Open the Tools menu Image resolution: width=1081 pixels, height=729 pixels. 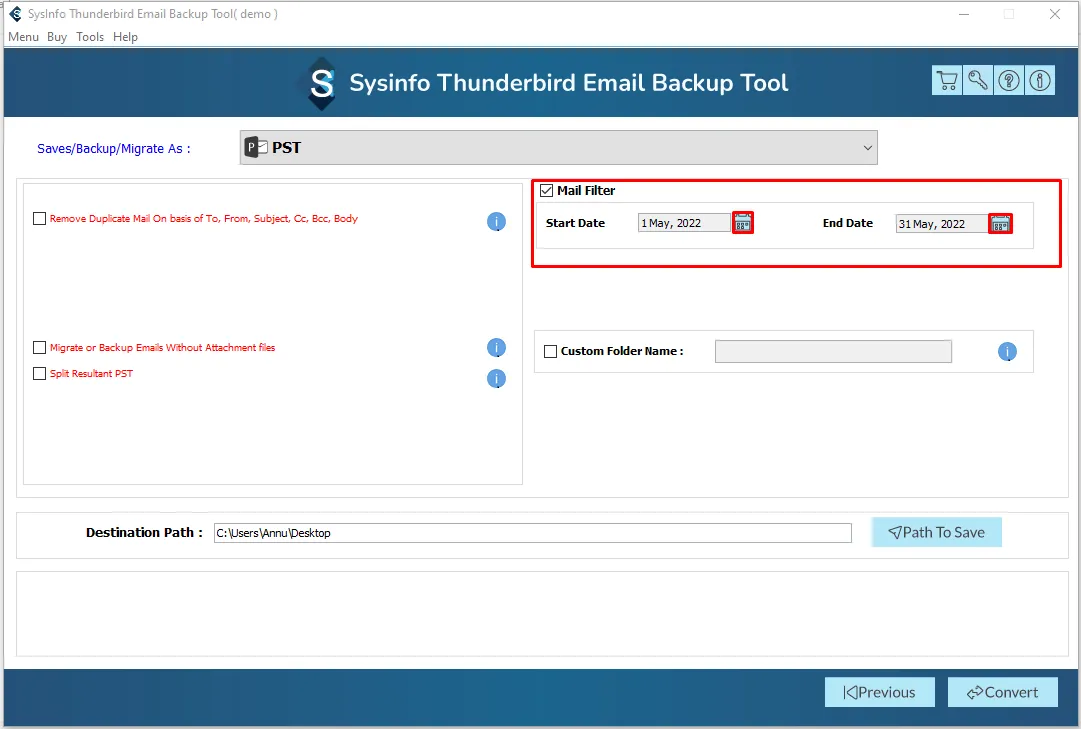coord(90,37)
